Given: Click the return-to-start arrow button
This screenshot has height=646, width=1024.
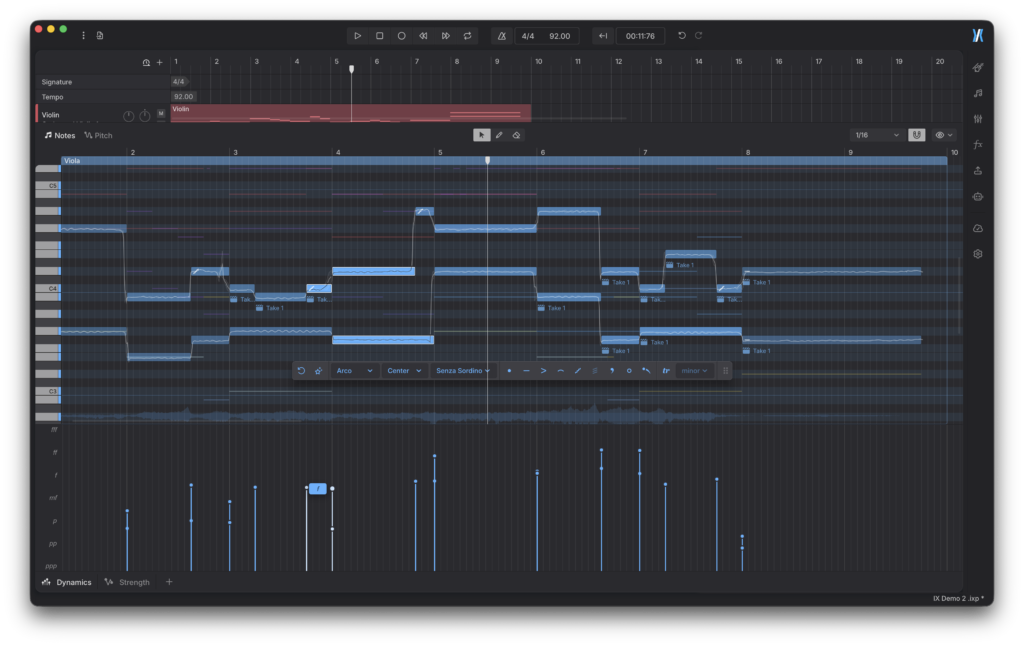Looking at the screenshot, I should tap(603, 36).
